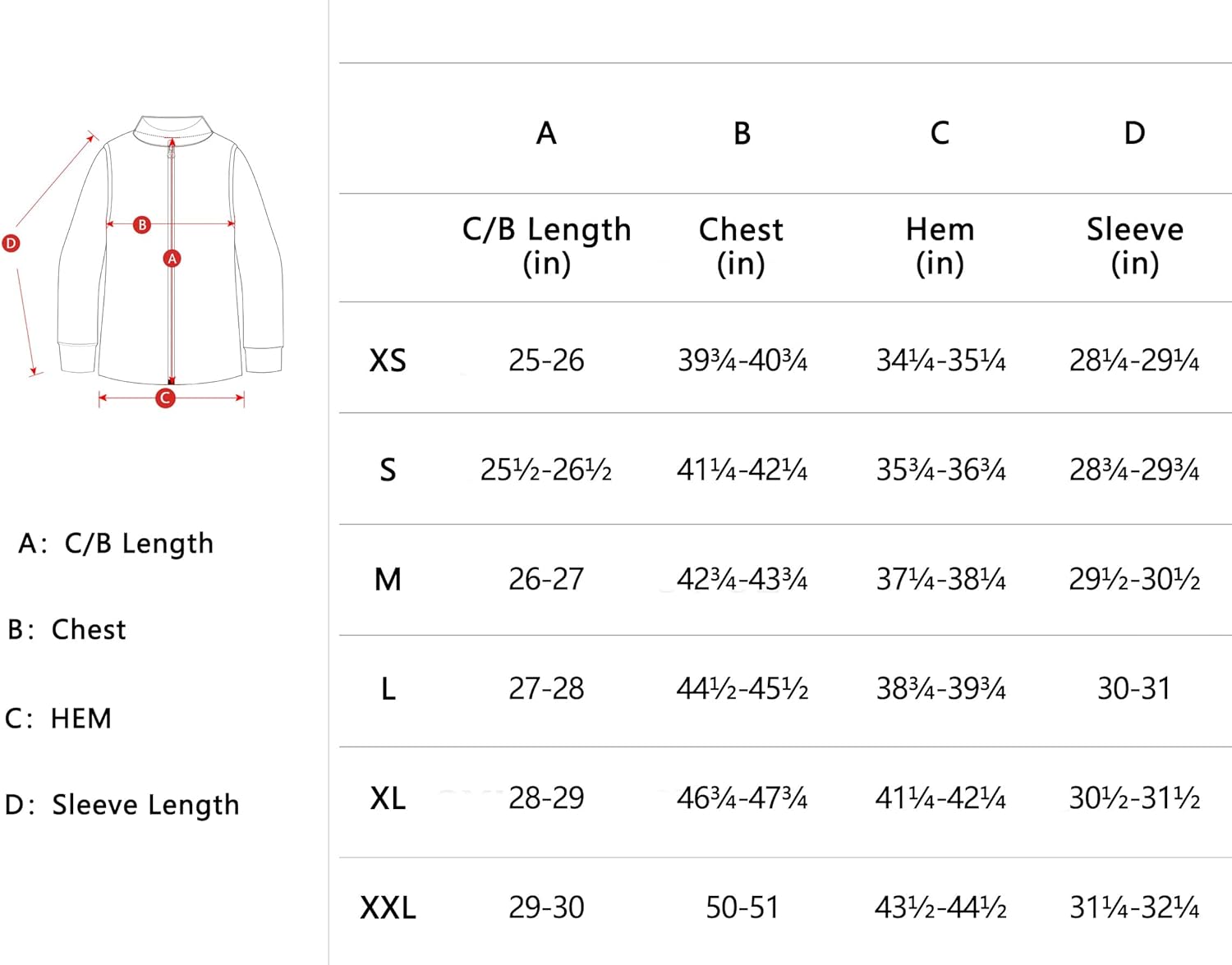Click the XL chest value 46¾-47¾
The image size is (1232, 965).
(742, 798)
